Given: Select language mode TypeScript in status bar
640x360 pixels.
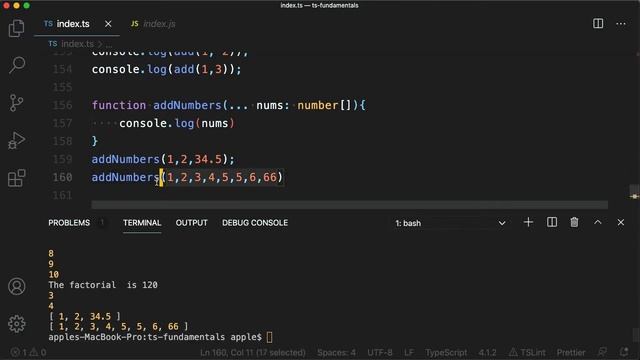Looking at the screenshot, I should tap(446, 352).
